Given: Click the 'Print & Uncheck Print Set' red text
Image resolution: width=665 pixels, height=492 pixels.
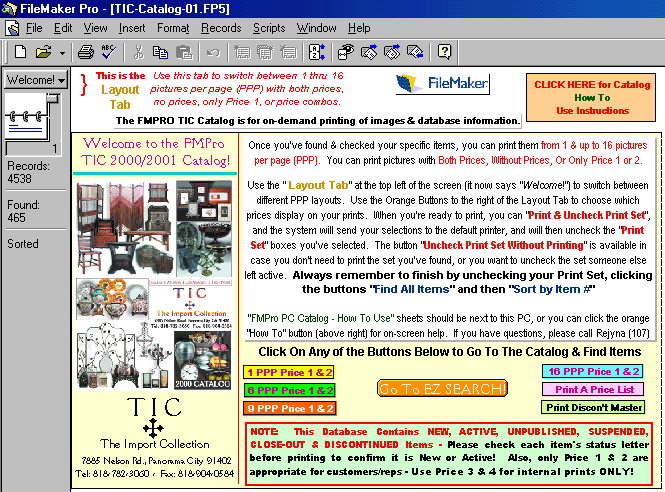Looking at the screenshot, I should coord(587,215).
